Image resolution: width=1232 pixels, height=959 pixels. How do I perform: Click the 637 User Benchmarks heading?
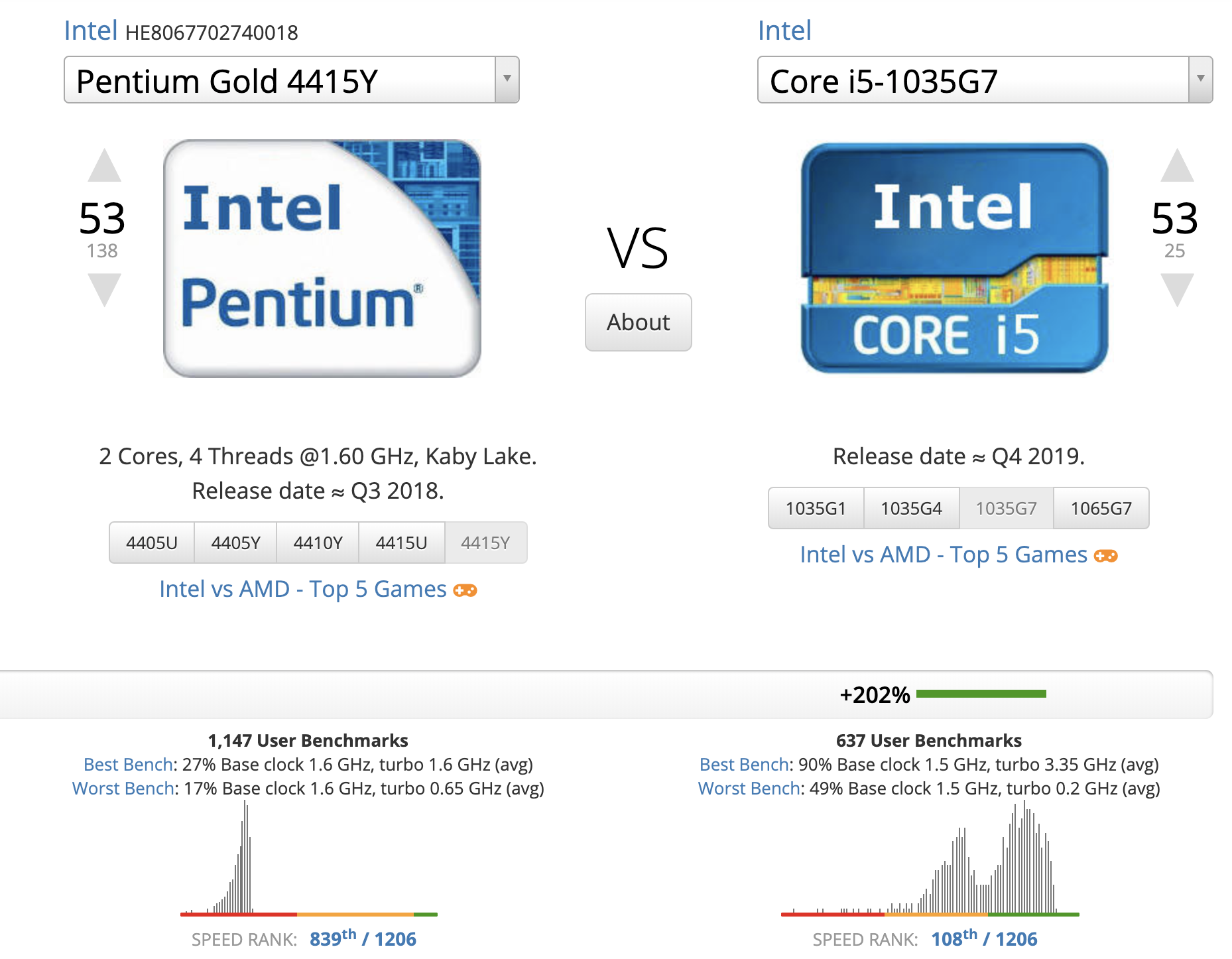coord(929,741)
